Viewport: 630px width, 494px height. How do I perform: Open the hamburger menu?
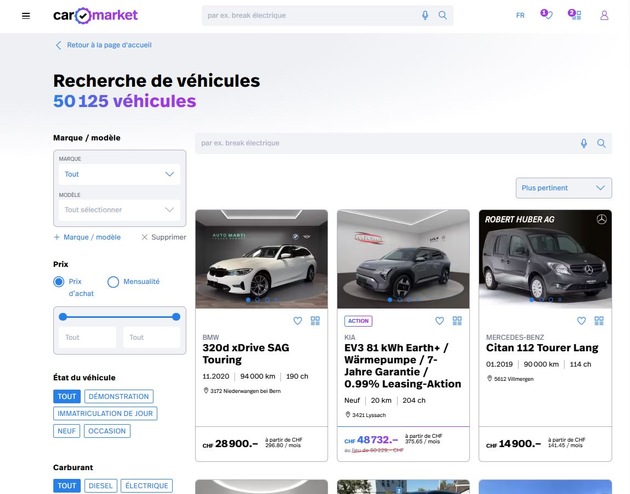[26, 15]
